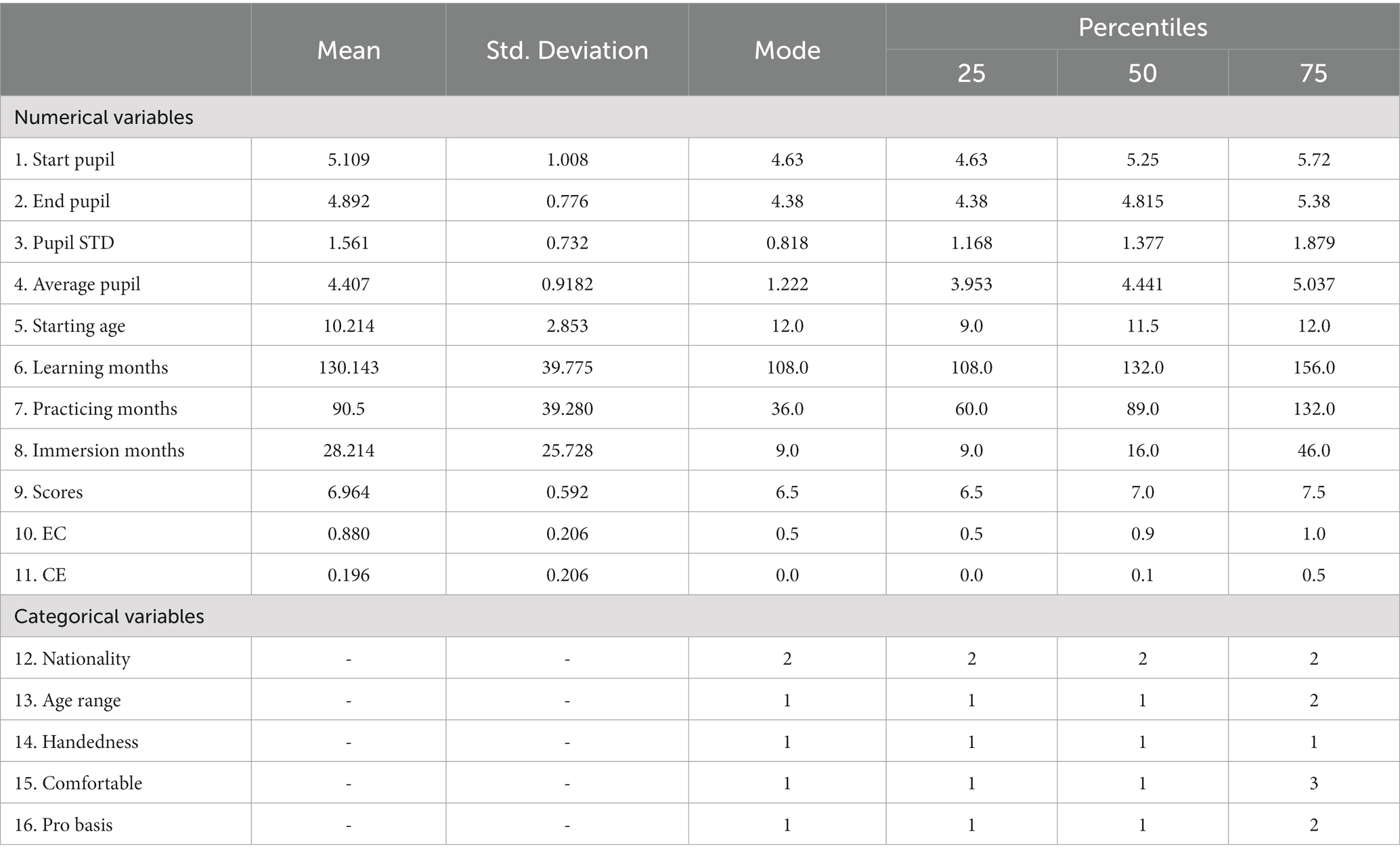The image size is (1400, 857).
Task: Click Comfortable 75th percentile value 3
Action: click(x=1314, y=783)
